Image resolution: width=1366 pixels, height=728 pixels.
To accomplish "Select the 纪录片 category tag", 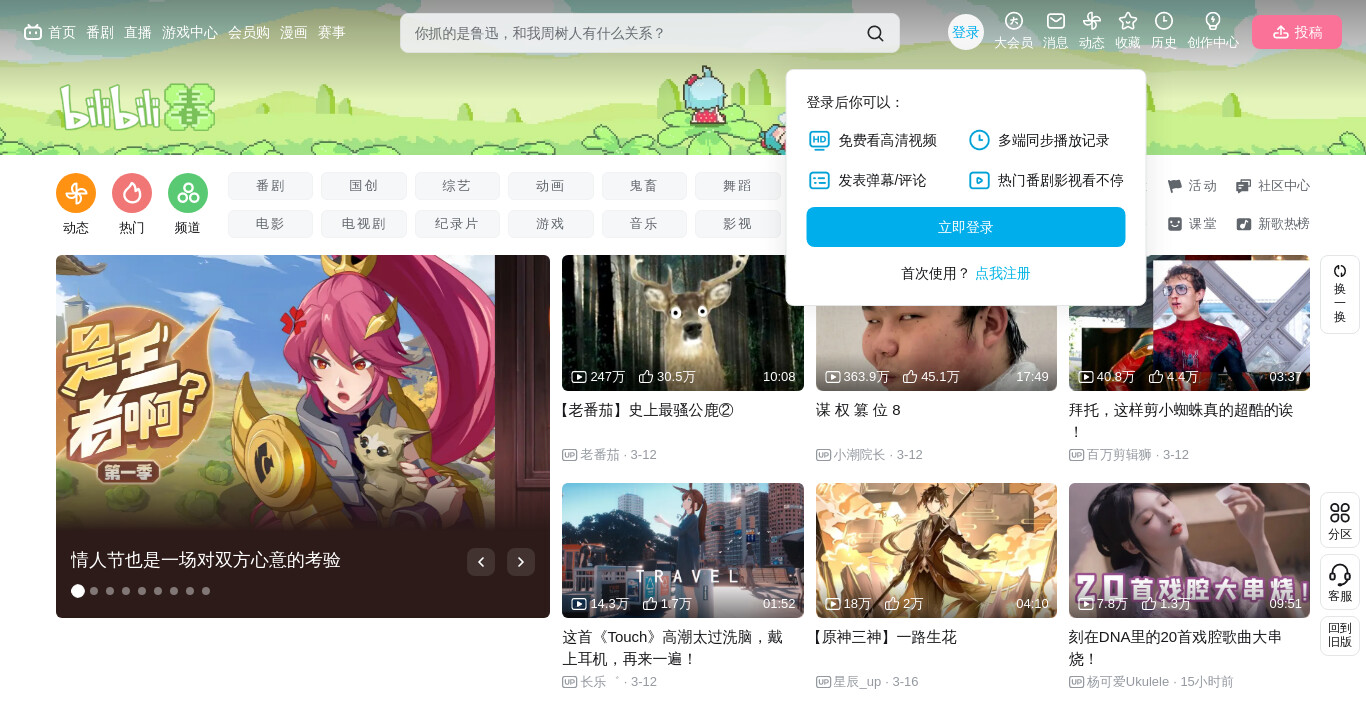I will pyautogui.click(x=457, y=224).
